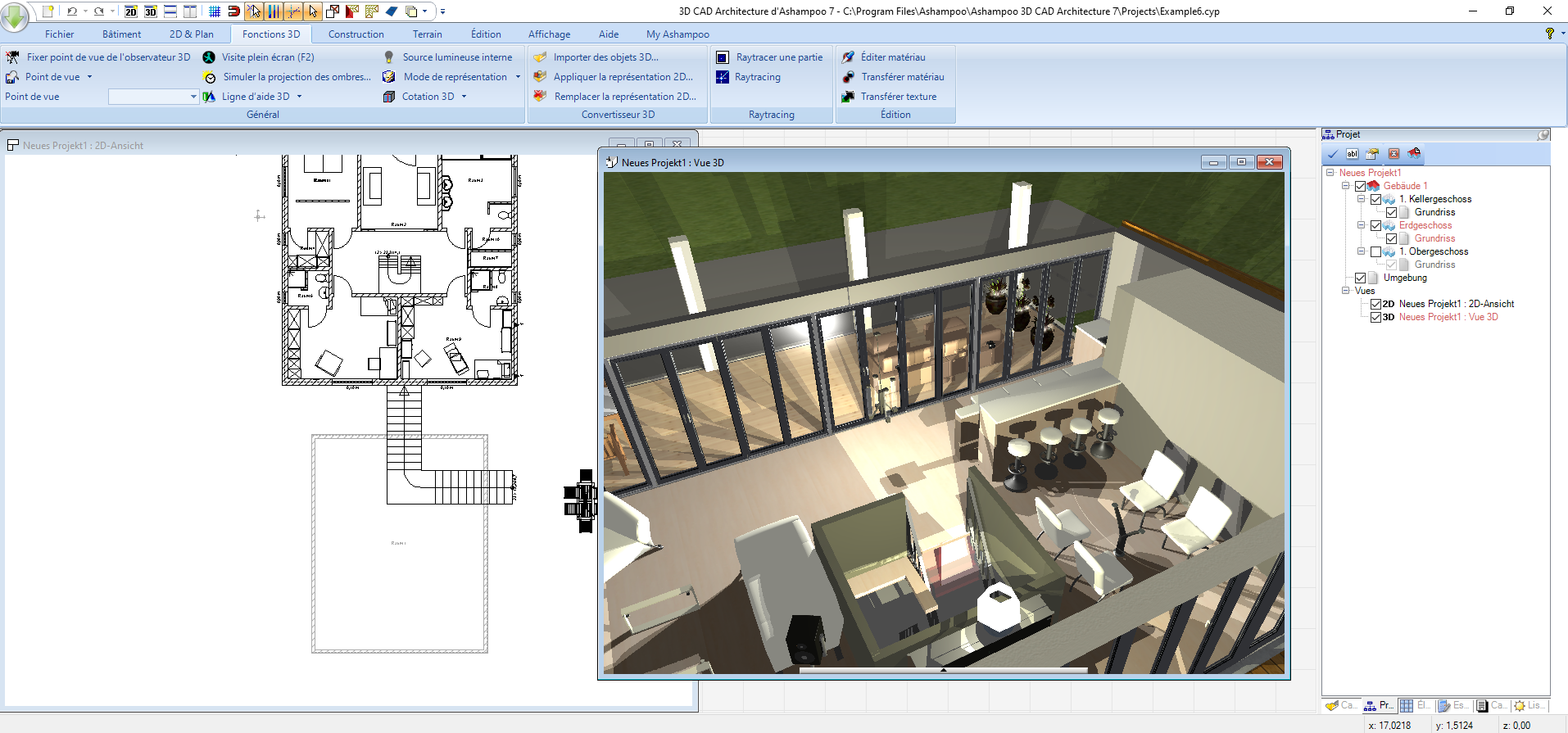Click the 3D view icon in quick toolbar

[x=151, y=11]
